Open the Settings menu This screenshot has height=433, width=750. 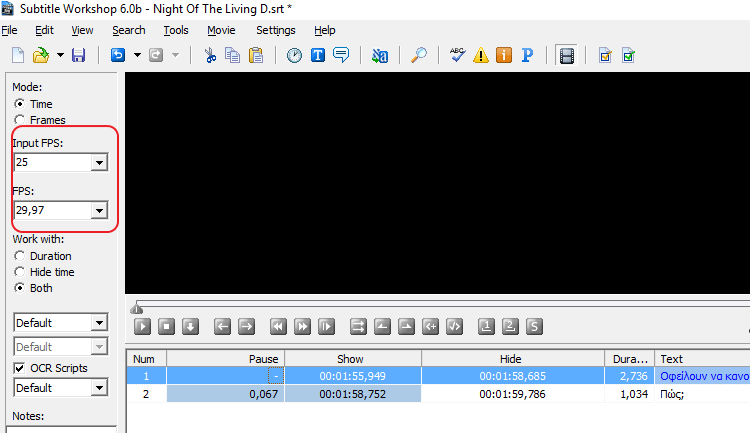tap(276, 30)
